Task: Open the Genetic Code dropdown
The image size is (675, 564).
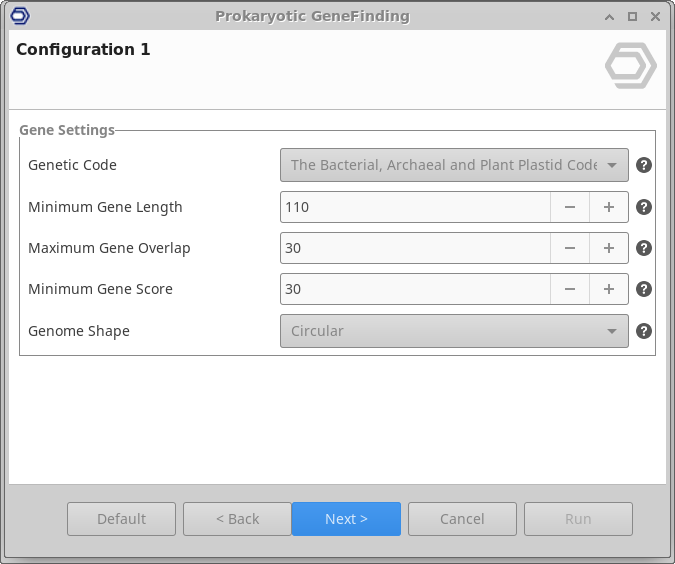Action: click(454, 165)
